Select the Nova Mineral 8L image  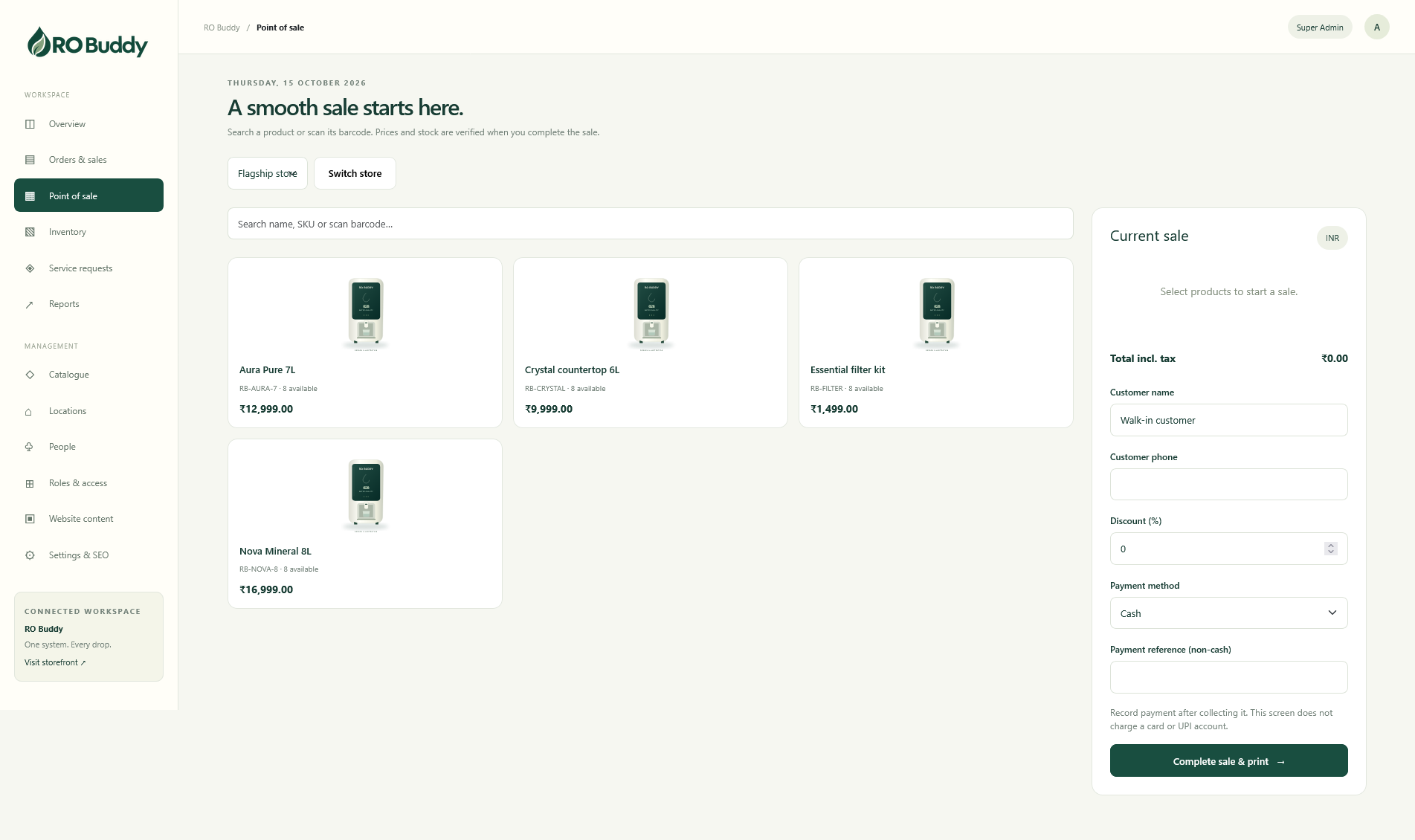pyautogui.click(x=366, y=494)
